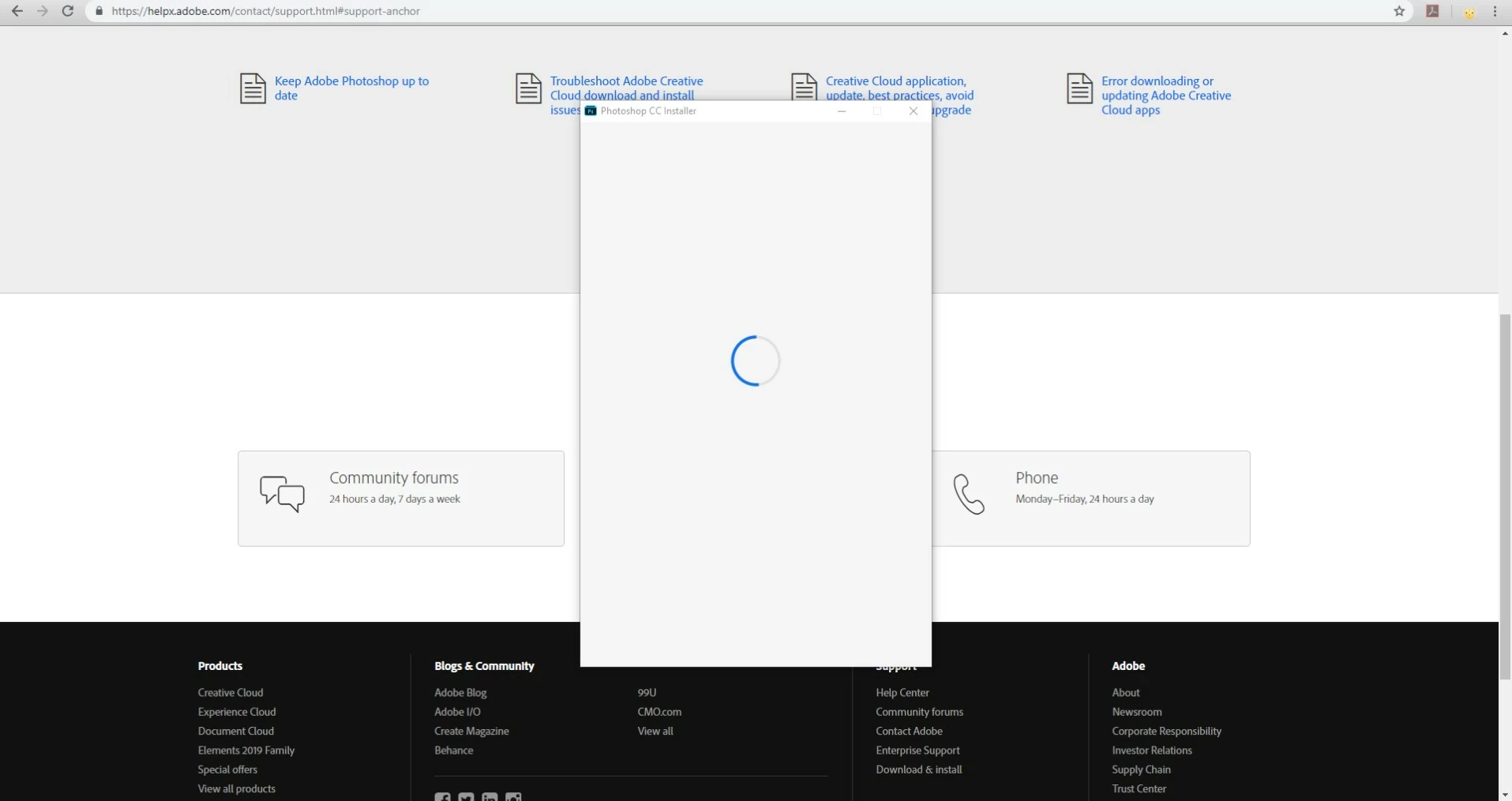Click the chat bubbles Community forums icon
Screen dimensions: 1512x801
[282, 494]
